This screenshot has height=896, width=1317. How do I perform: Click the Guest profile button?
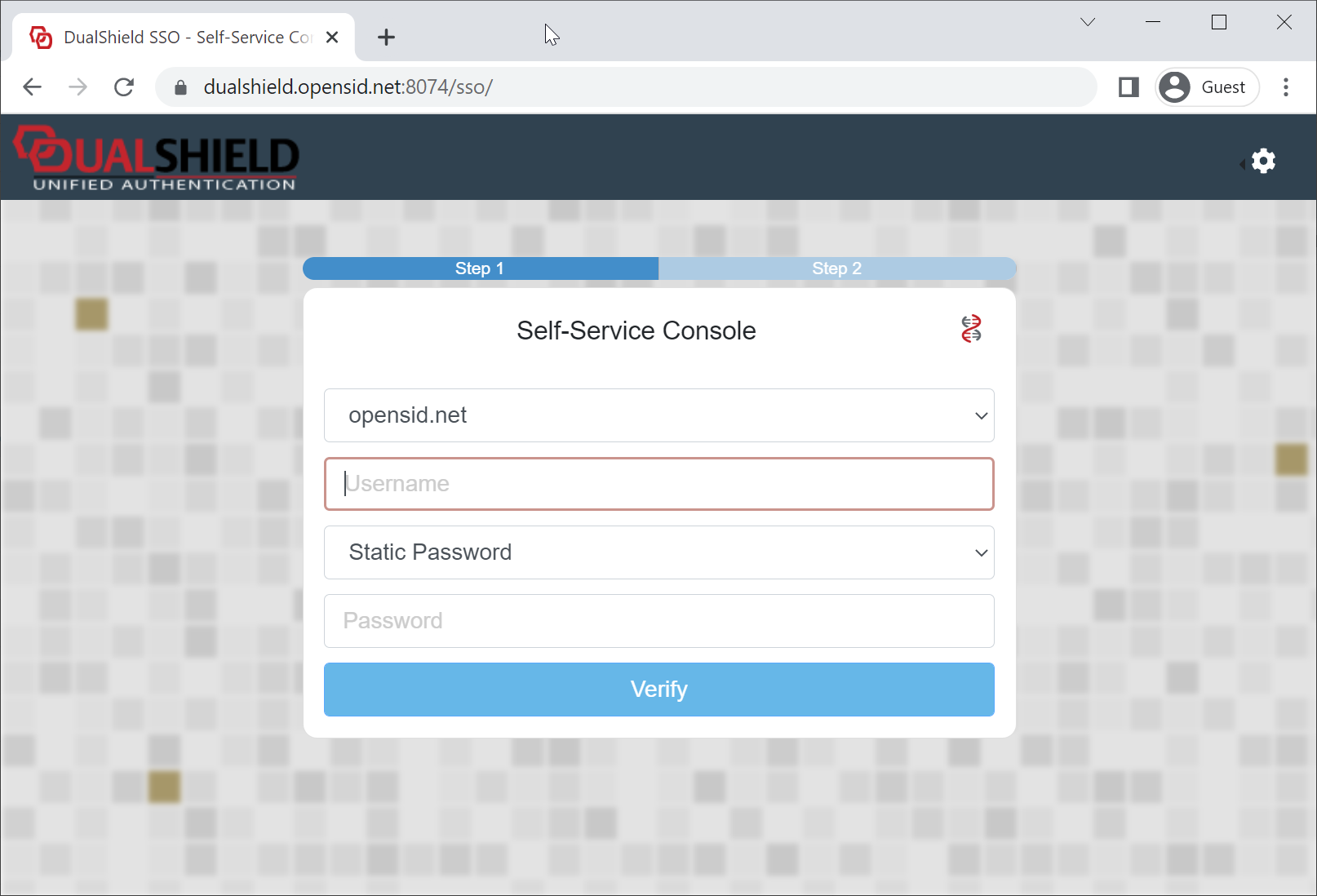[x=1207, y=87]
